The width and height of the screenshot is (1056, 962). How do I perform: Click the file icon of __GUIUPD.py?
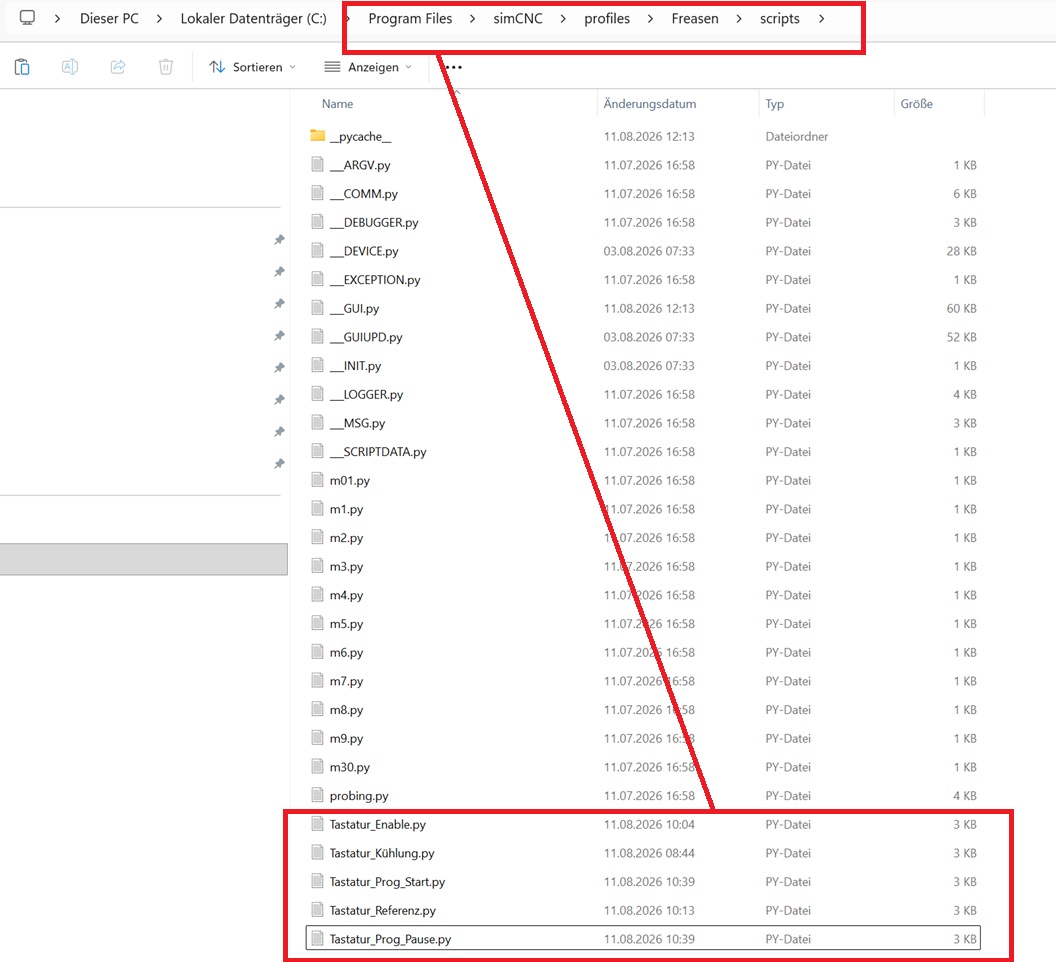coord(317,336)
